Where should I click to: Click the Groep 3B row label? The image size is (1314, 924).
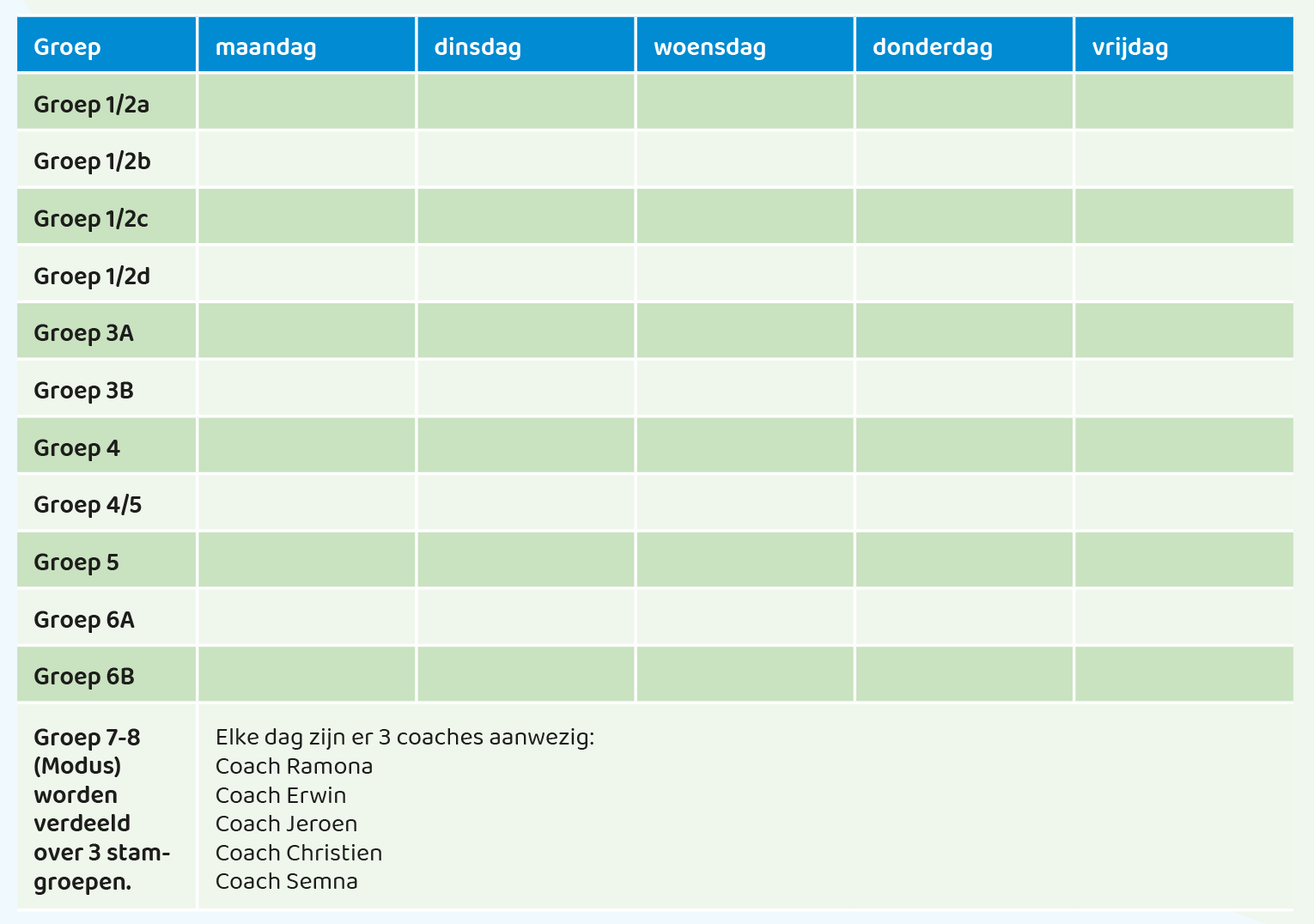tap(83, 390)
